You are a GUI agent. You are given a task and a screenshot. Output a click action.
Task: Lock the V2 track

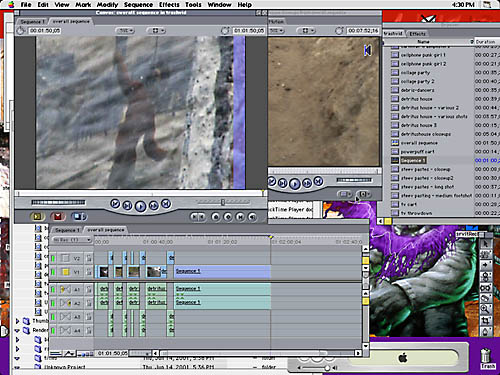(x=89, y=258)
